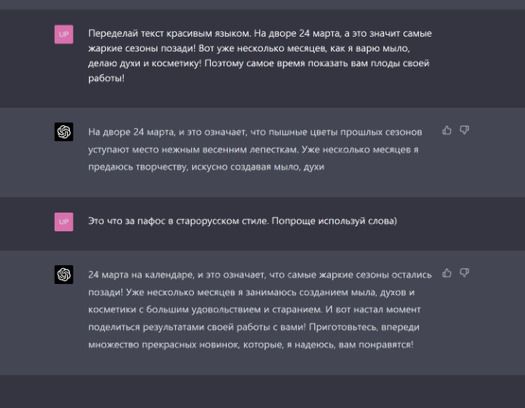This screenshot has height=408, width=525.
Task: Click thumbs up on the first ChatGPT reply
Action: click(x=447, y=130)
